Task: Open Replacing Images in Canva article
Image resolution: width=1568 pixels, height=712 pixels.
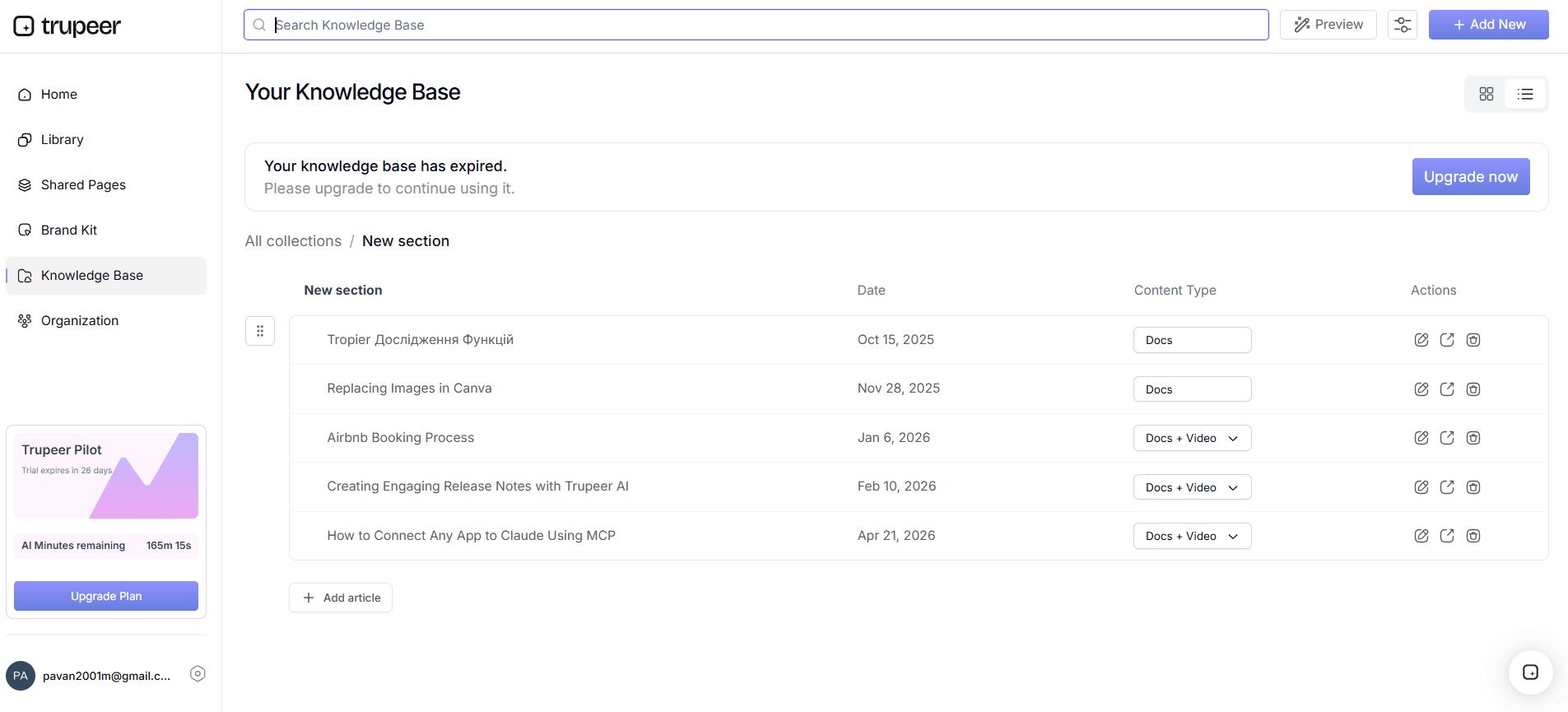Action: point(409,389)
